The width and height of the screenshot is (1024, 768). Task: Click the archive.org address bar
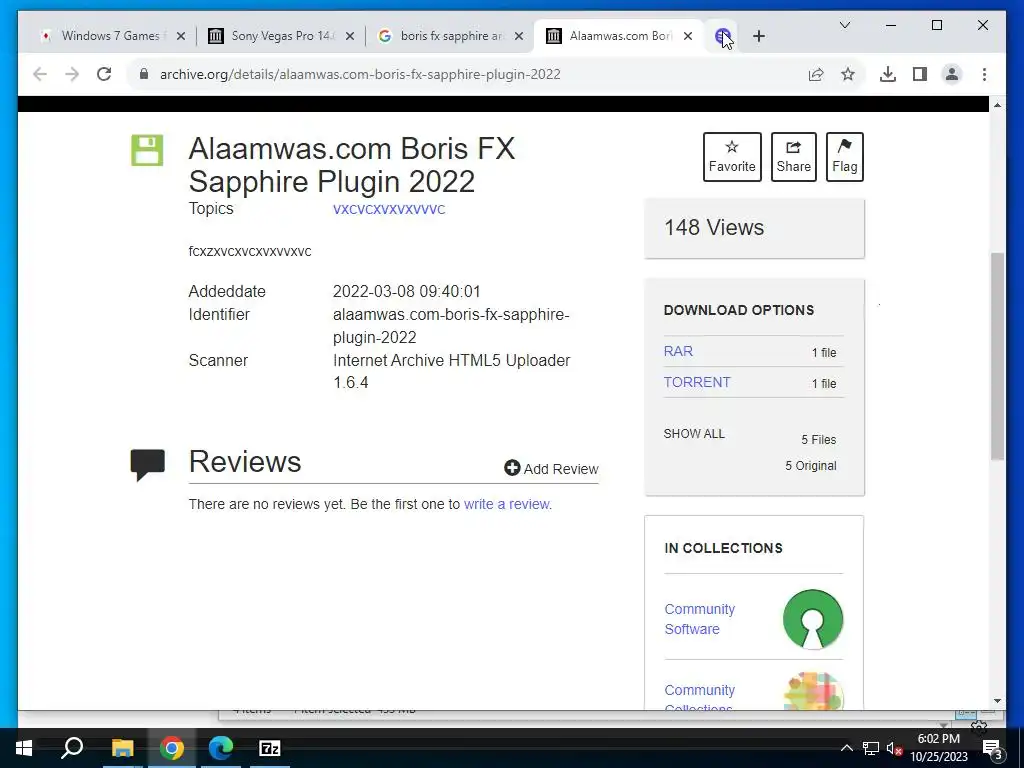[x=469, y=74]
